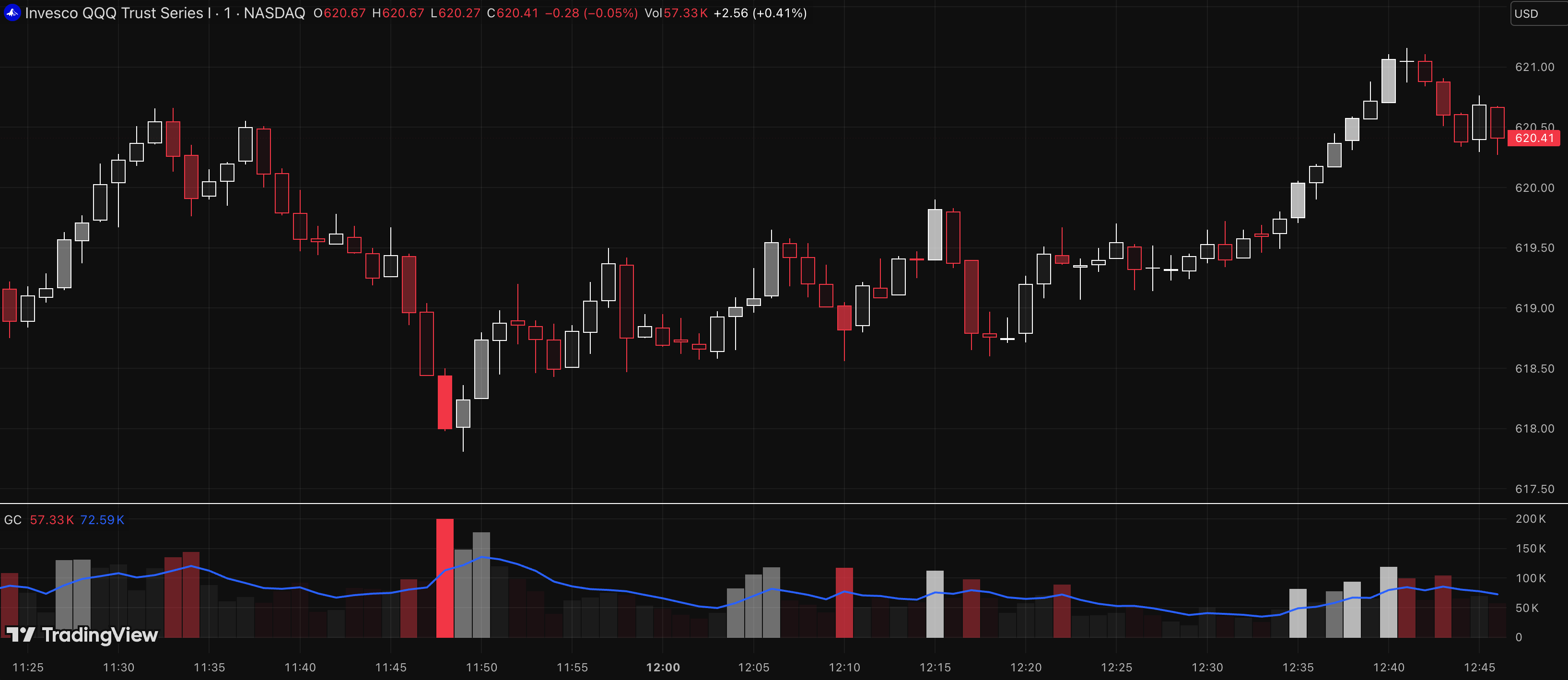This screenshot has width=1568, height=680.
Task: Click the blue 72.59K moving average value
Action: pos(102,520)
